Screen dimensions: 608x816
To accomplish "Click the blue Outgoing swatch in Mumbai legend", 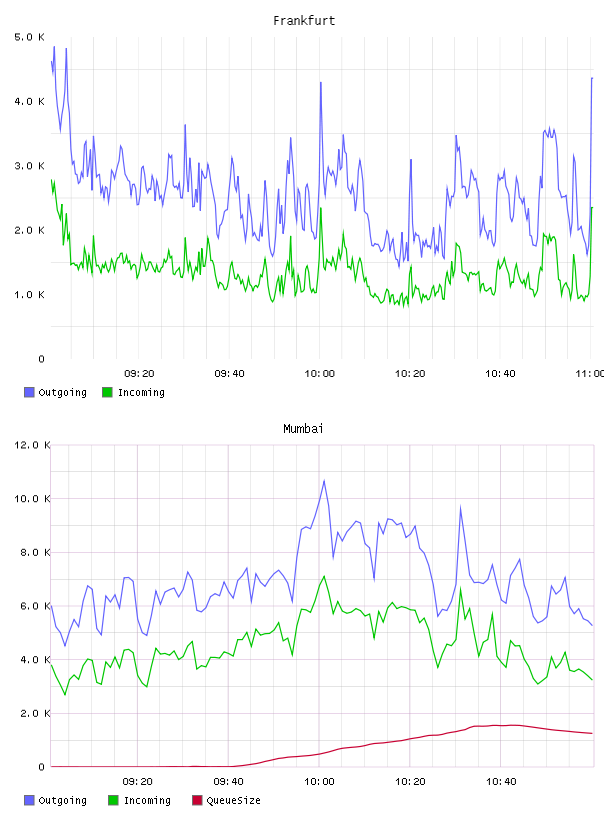I will click(29, 800).
